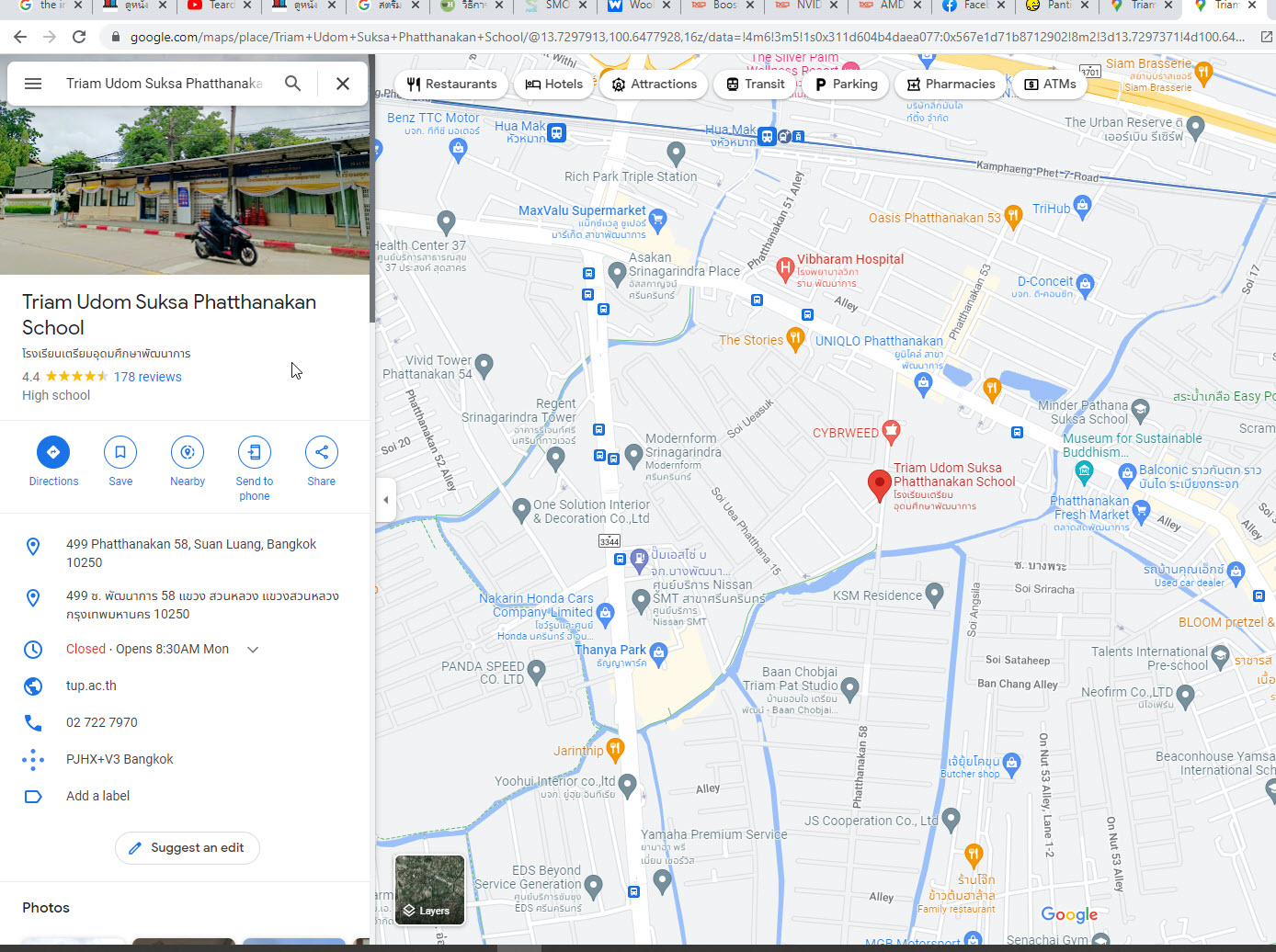Select the Transit filter chip
Image resolution: width=1276 pixels, height=952 pixels.
tap(756, 85)
